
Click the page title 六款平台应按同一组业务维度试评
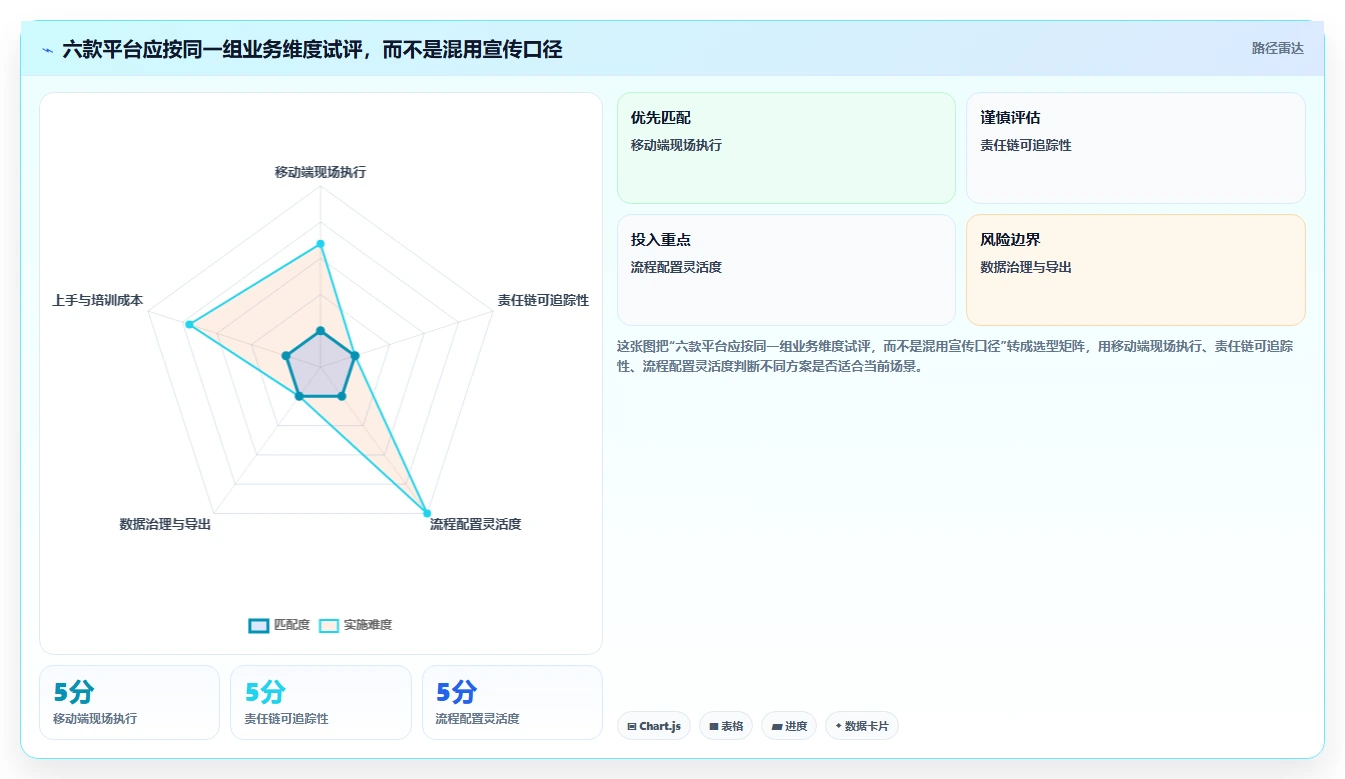[312, 49]
